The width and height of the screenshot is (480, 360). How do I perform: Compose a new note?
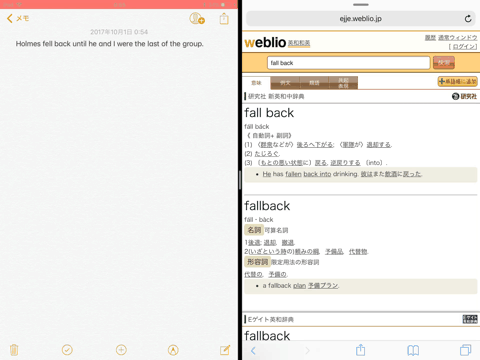pyautogui.click(x=225, y=350)
